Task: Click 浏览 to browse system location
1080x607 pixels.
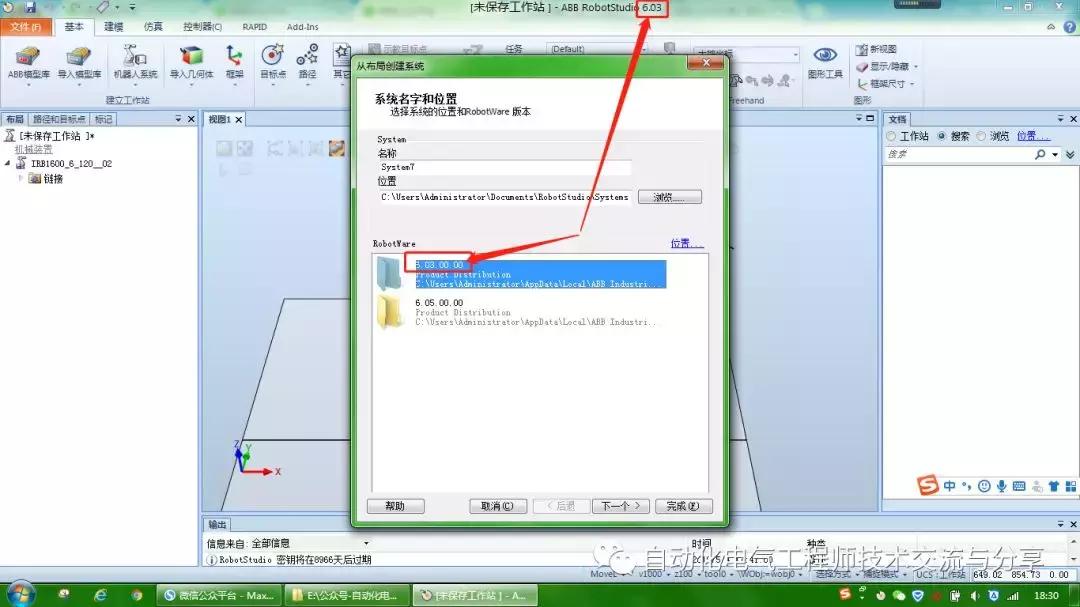Action: point(669,196)
